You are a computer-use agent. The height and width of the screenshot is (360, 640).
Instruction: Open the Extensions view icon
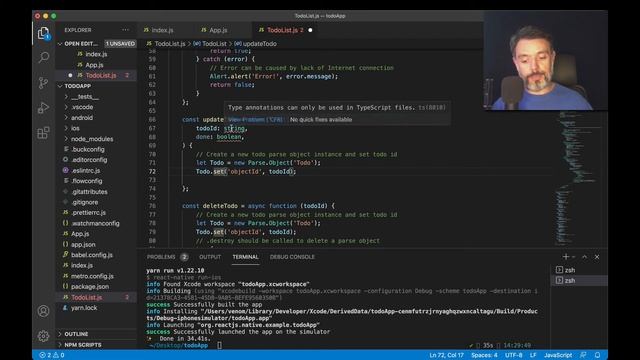[43, 133]
